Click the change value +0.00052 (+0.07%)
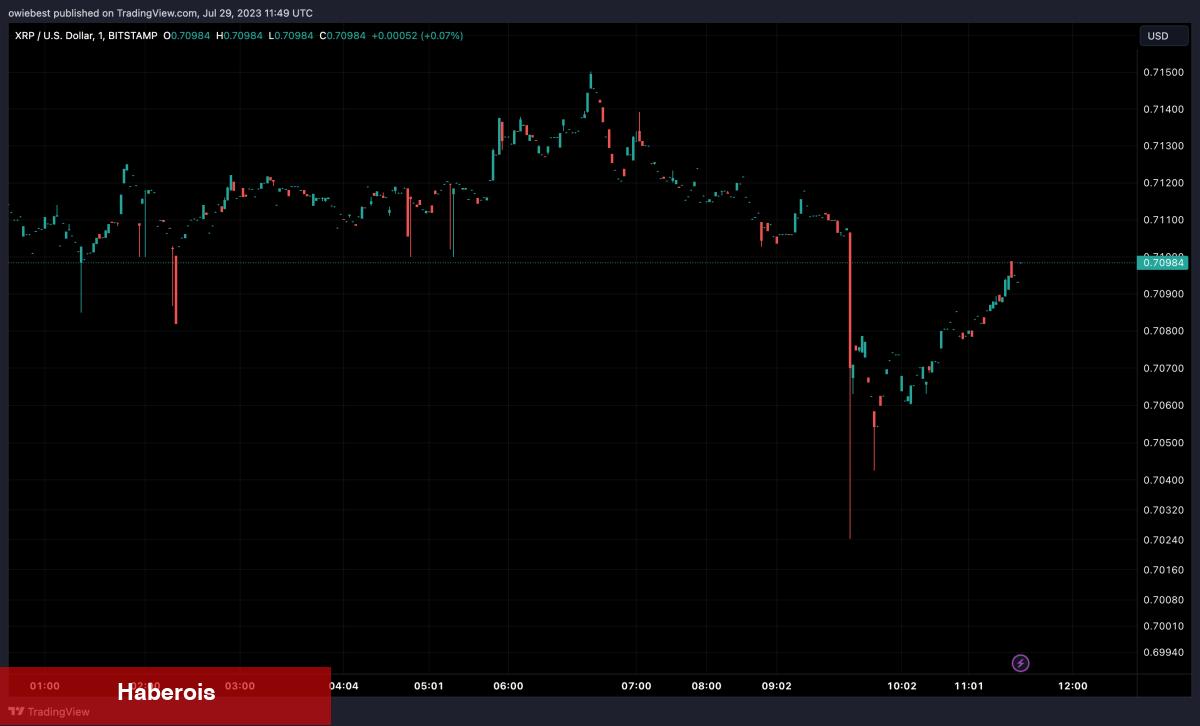The height and width of the screenshot is (726, 1200). tap(417, 36)
